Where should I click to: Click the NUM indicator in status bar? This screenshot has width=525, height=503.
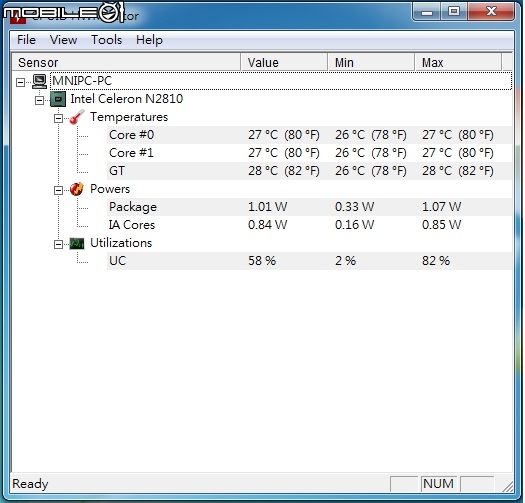coord(438,484)
